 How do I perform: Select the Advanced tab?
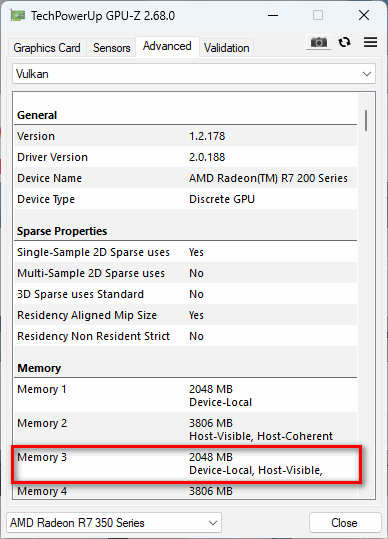(x=167, y=46)
